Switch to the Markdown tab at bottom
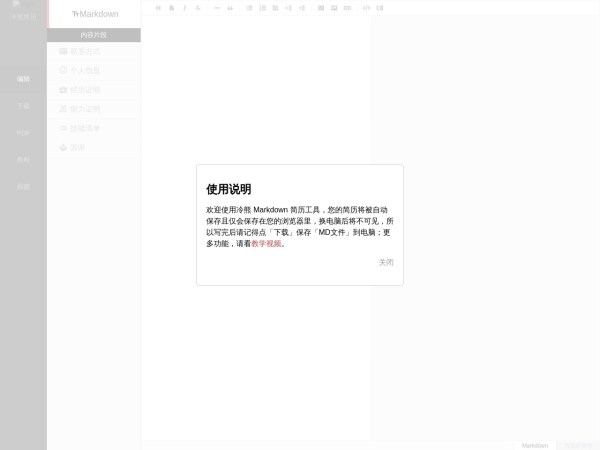Viewport: 600px width, 450px height. (x=534, y=445)
